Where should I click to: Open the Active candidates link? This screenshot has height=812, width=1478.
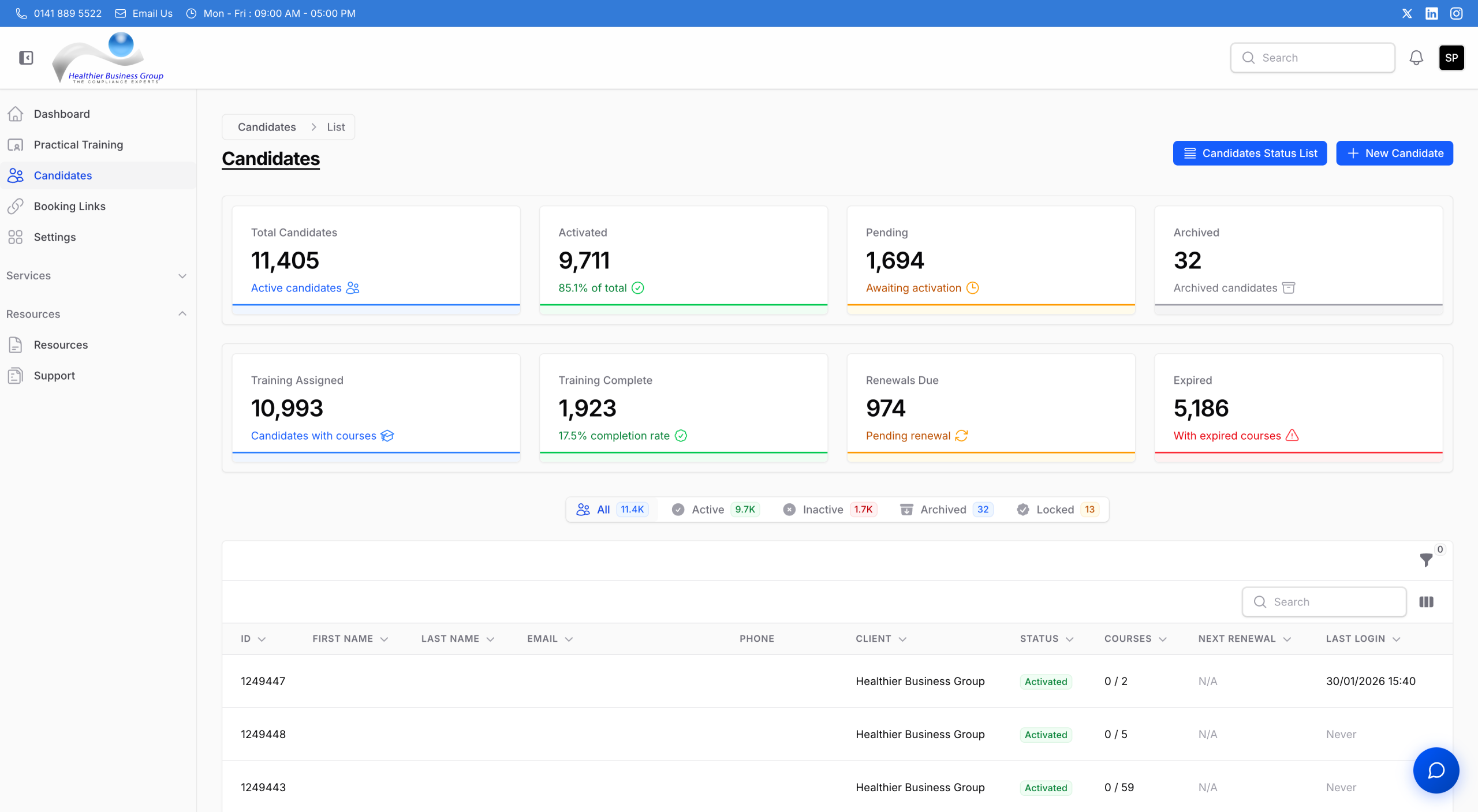pyautogui.click(x=296, y=287)
